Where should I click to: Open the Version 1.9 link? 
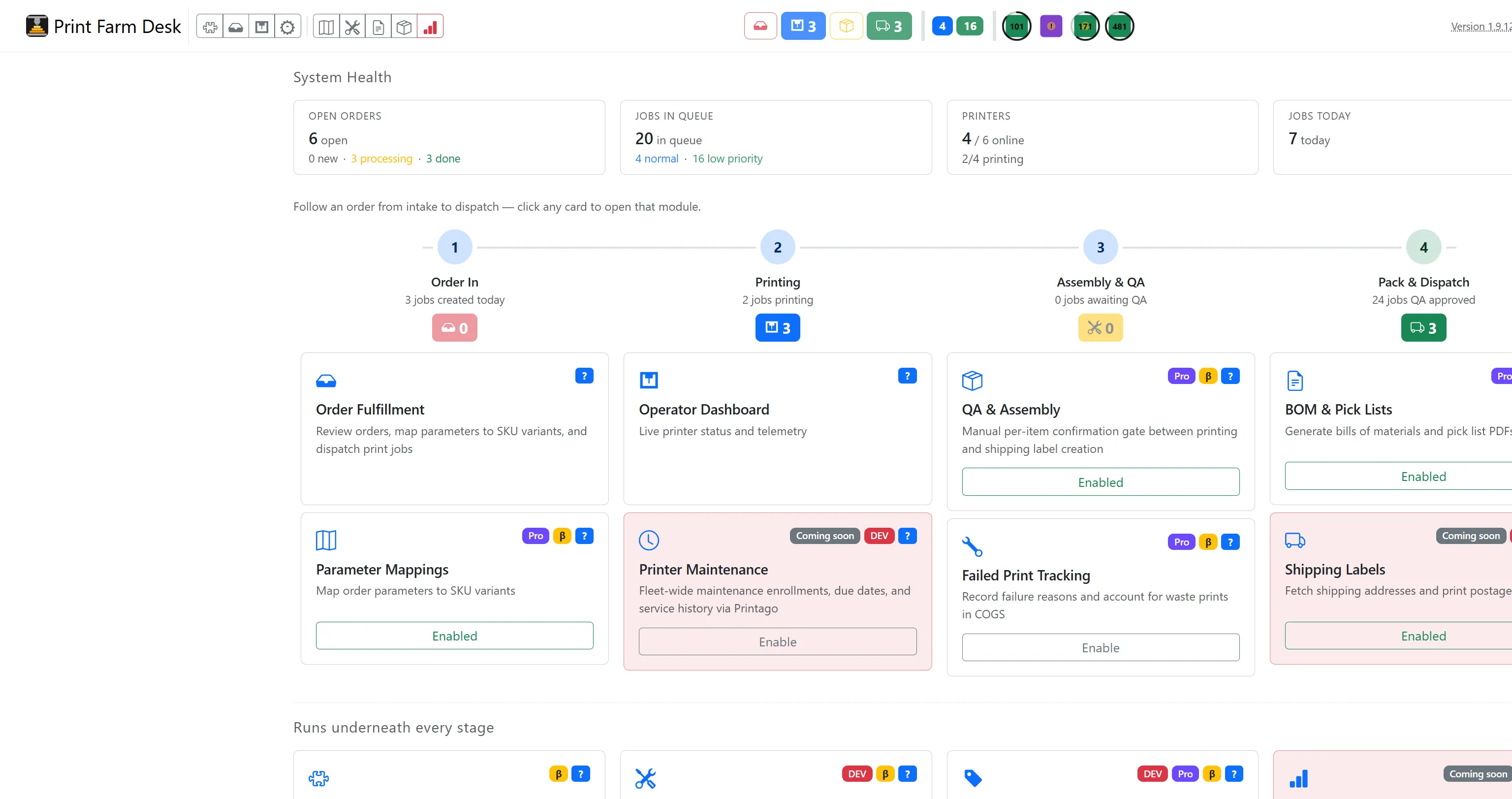(x=1481, y=27)
